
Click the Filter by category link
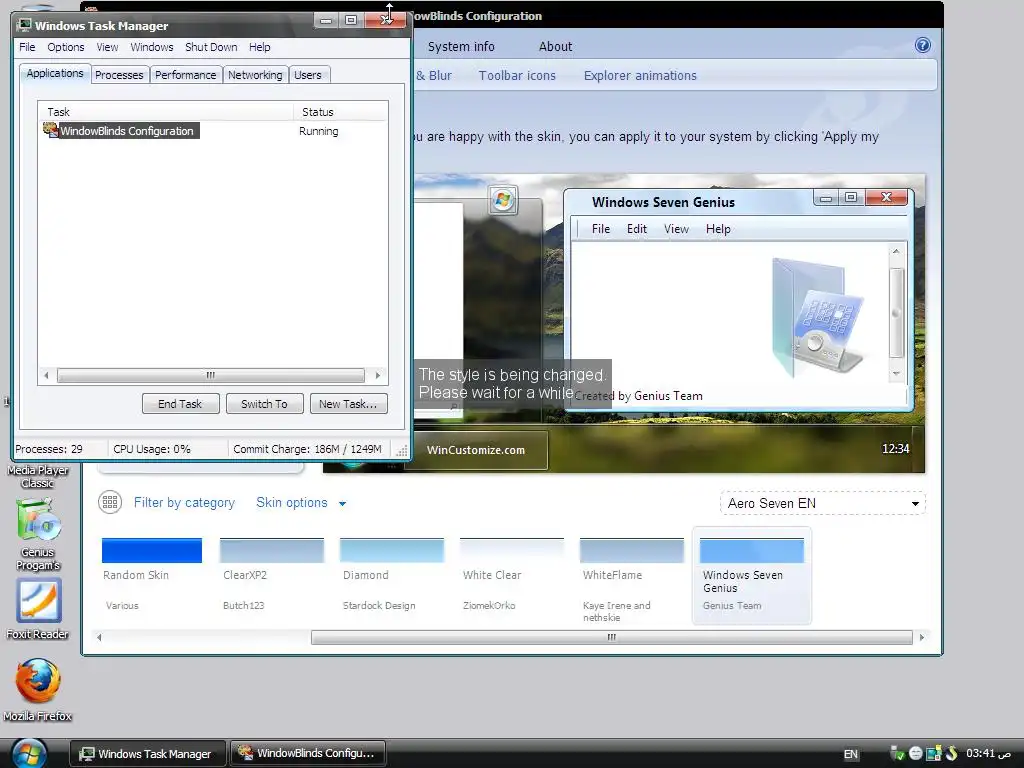[x=184, y=502]
